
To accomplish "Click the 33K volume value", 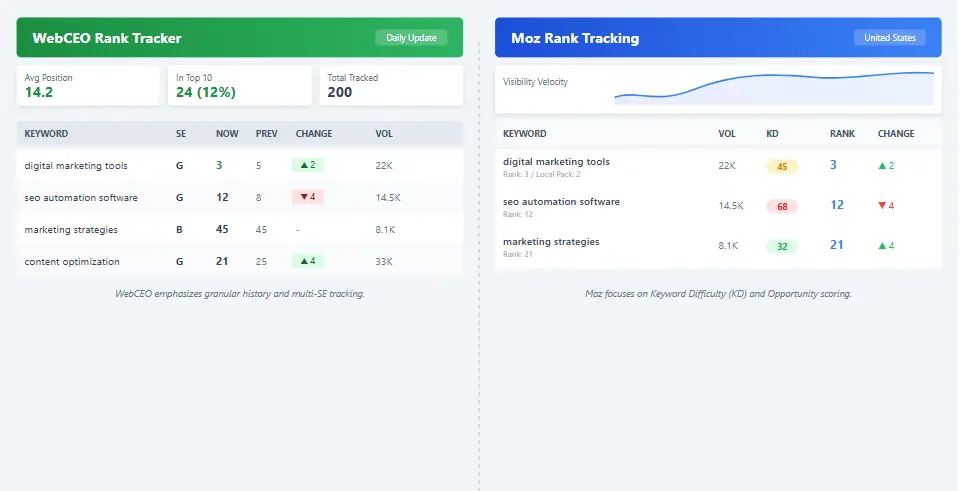I will coord(384,262).
